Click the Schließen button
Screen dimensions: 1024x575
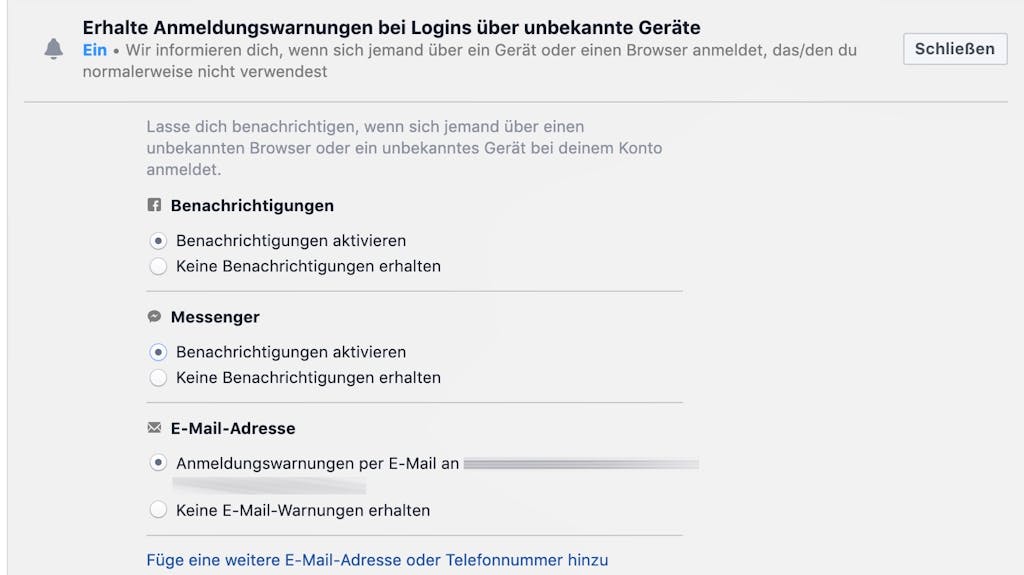tap(955, 49)
